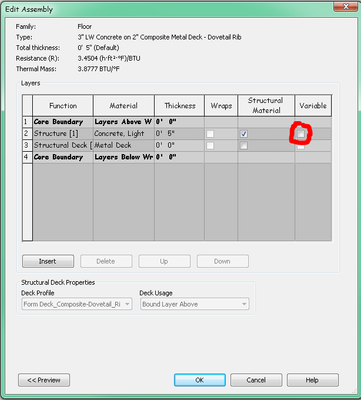This screenshot has width=361, height=400.
Task: Toggle Wraps checkbox for Metal Deck row
Action: pyautogui.click(x=210, y=146)
